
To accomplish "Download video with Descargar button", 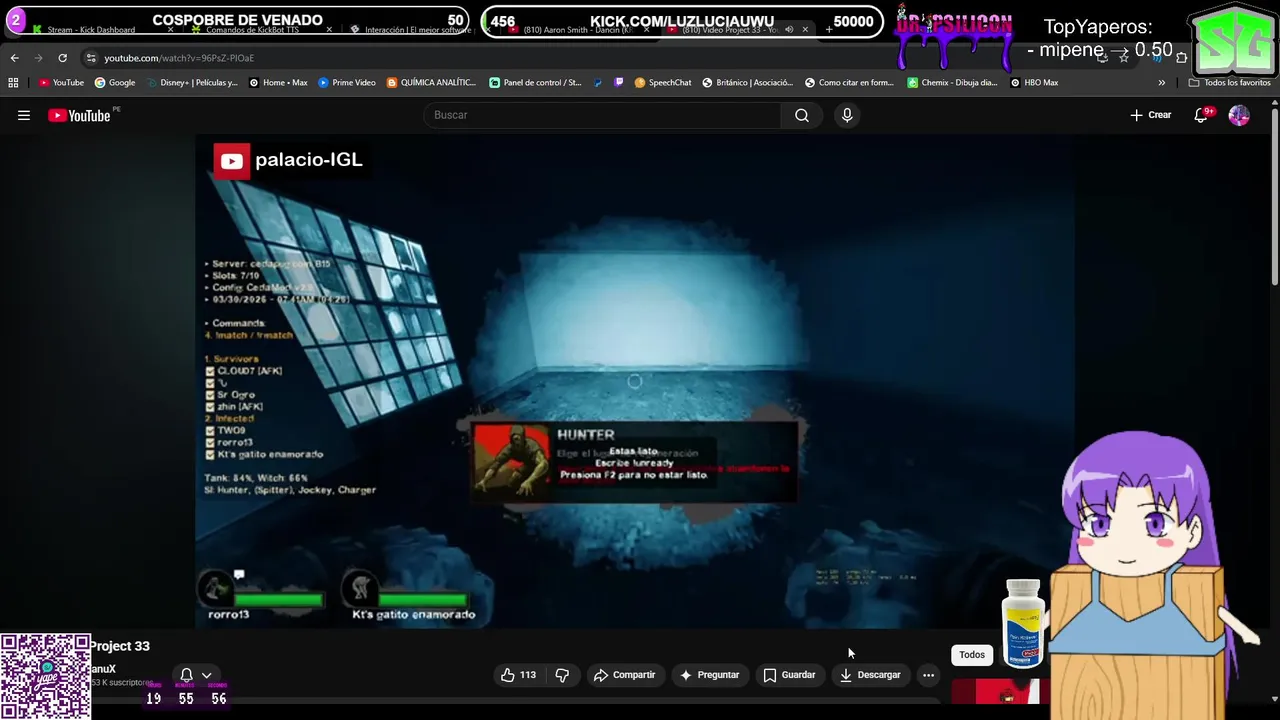I will click(x=870, y=675).
